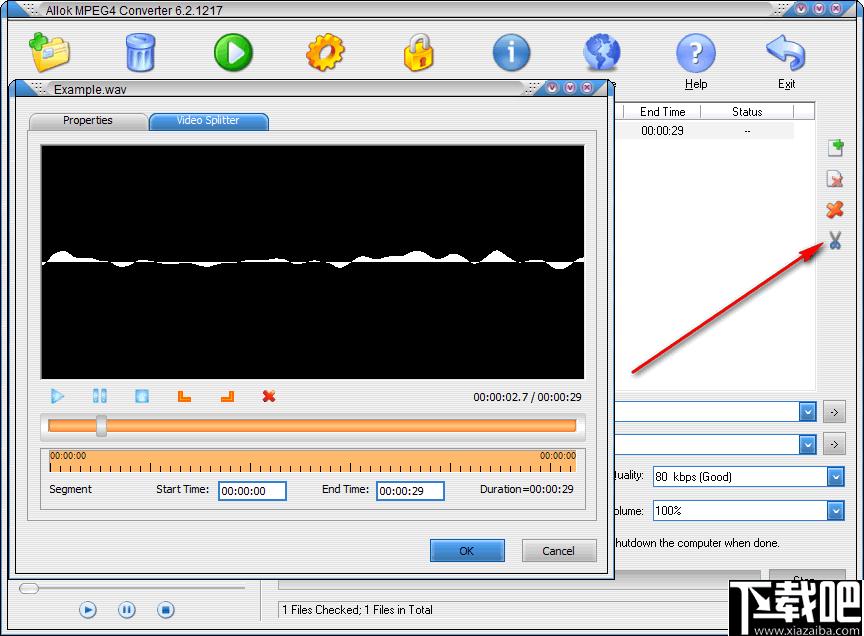Click the End Time column header
This screenshot has width=864, height=636.
pos(662,112)
